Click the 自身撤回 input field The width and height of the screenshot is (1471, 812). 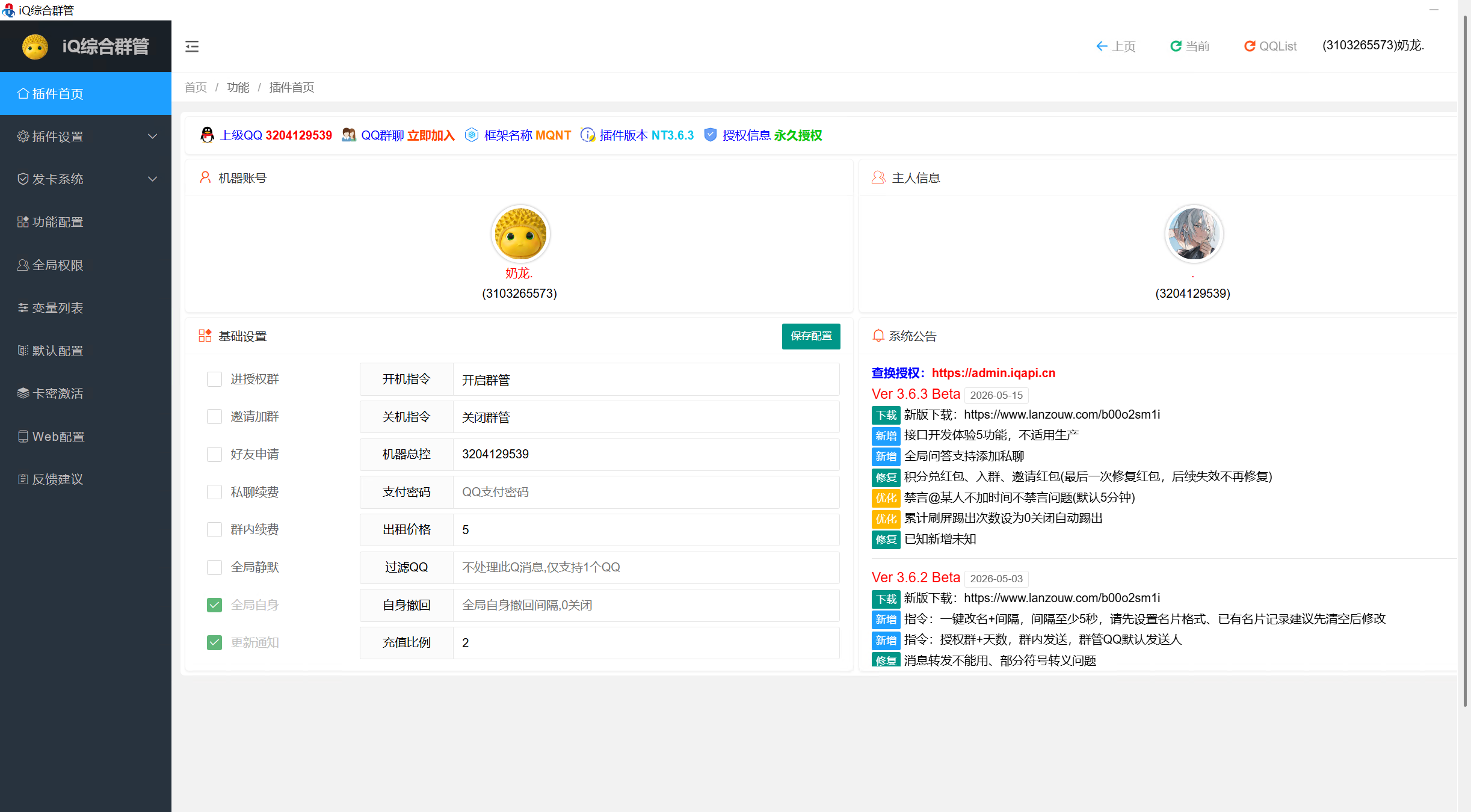646,605
